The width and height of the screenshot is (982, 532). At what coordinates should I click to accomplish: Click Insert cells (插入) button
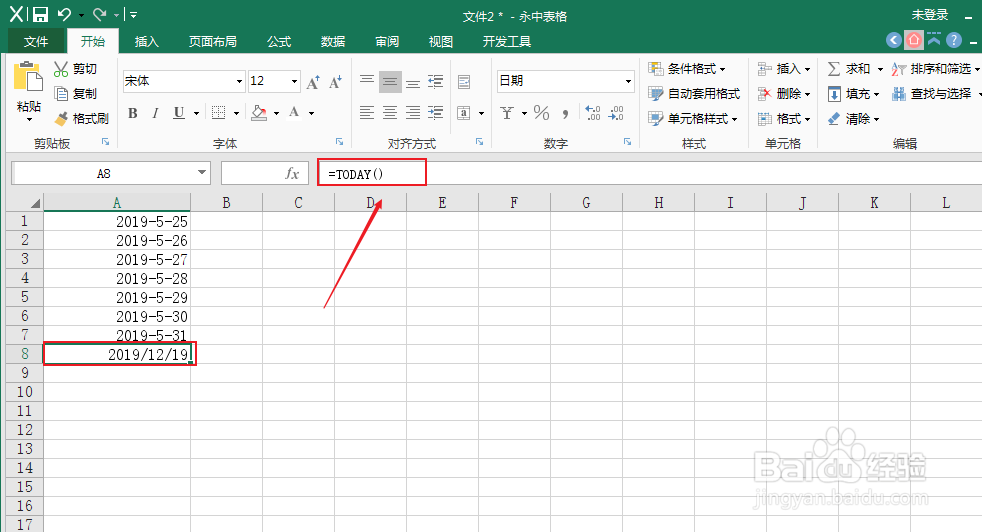pyautogui.click(x=783, y=68)
